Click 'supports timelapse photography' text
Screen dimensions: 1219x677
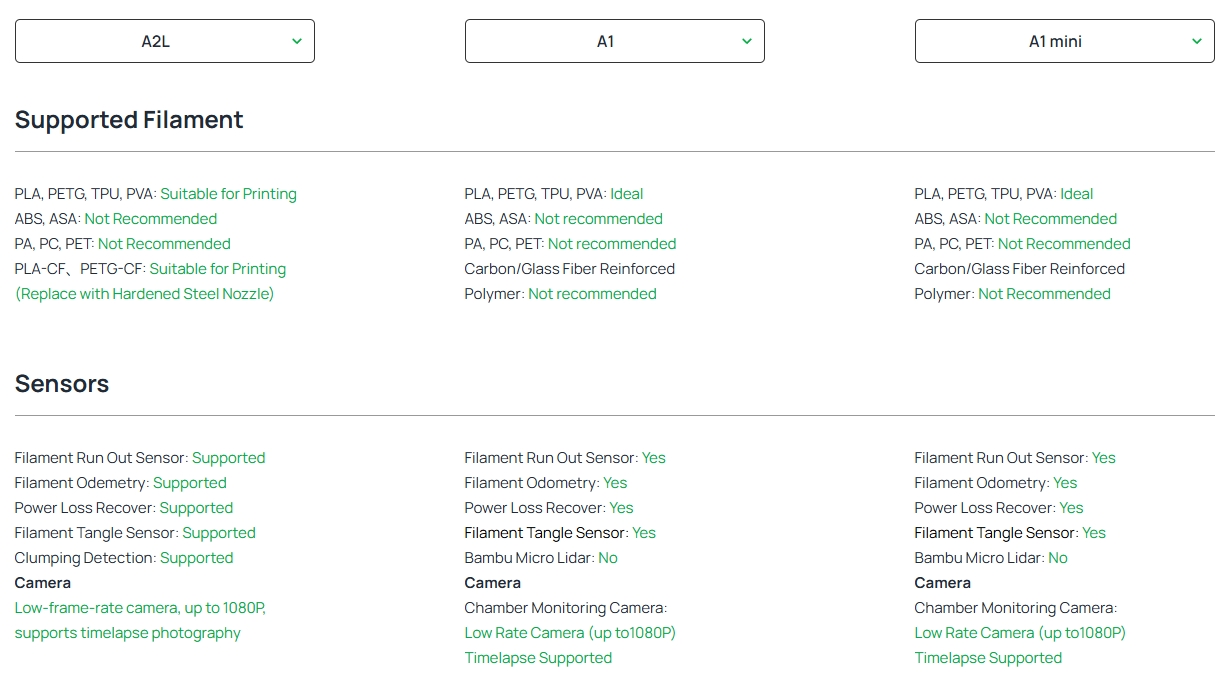click(128, 633)
